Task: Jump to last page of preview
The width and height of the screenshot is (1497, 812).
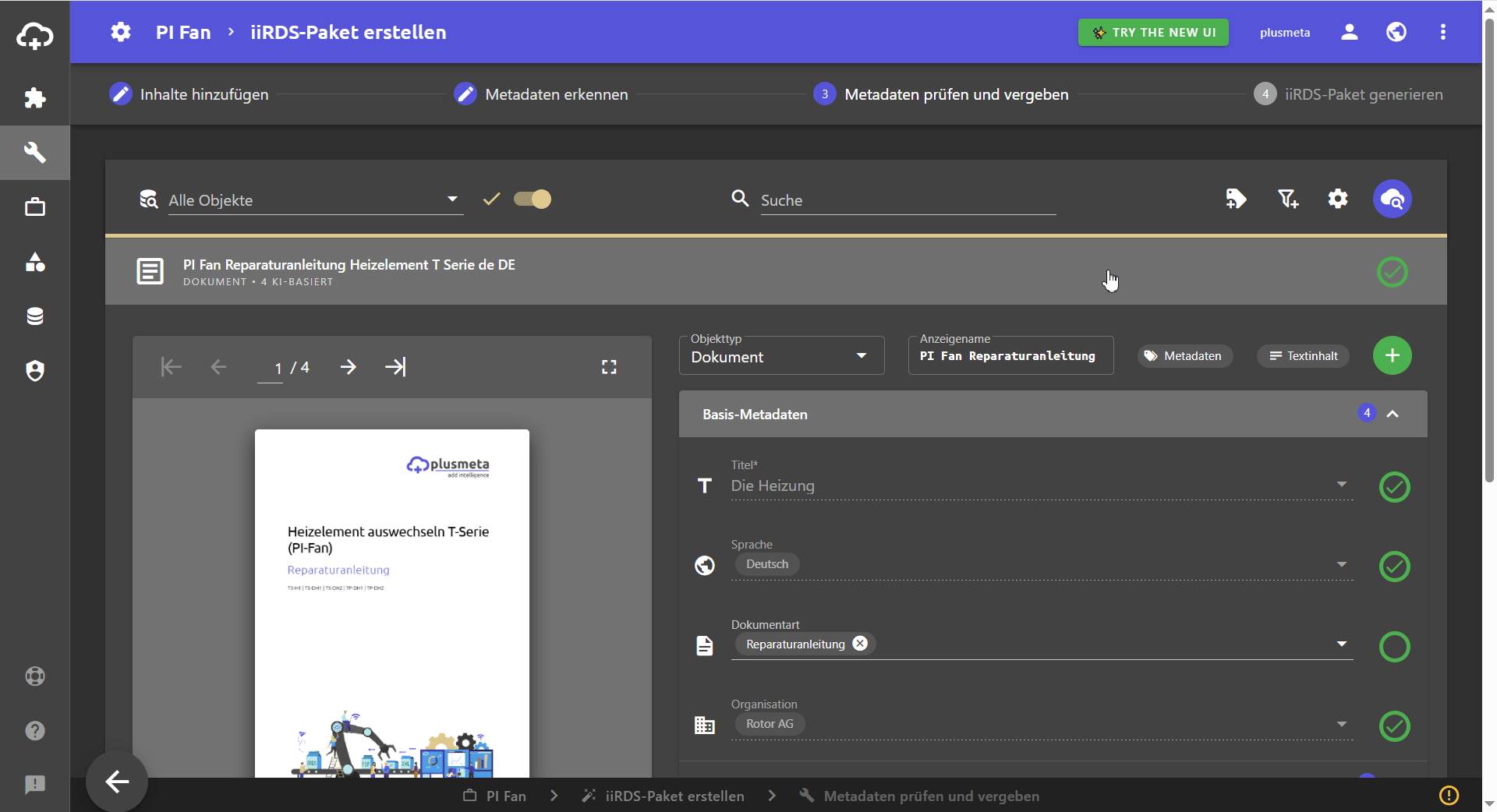Action: coord(395,367)
